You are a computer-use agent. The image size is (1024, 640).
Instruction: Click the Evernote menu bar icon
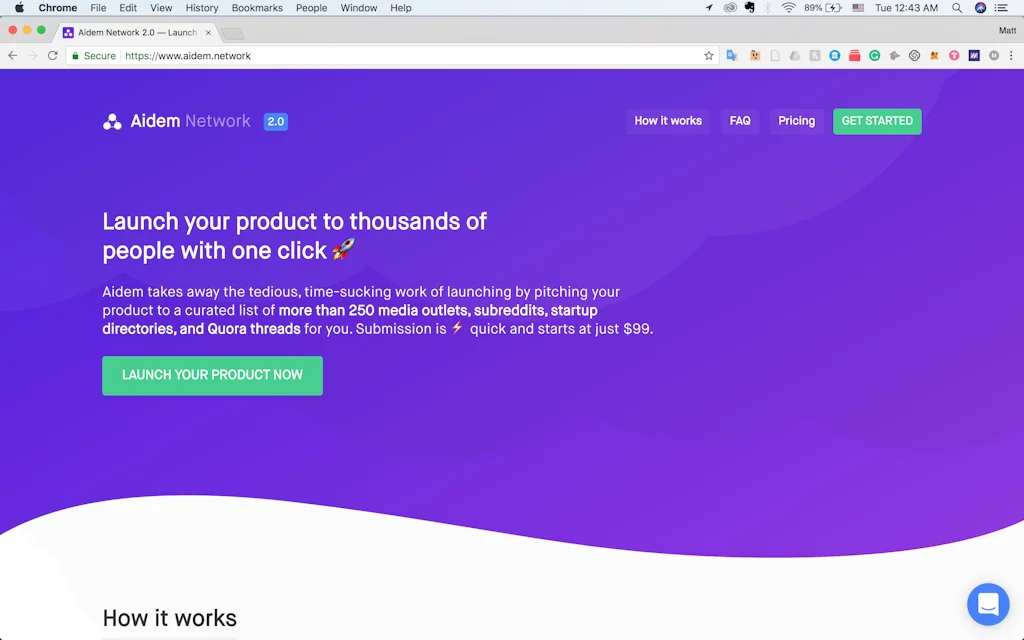(748, 8)
